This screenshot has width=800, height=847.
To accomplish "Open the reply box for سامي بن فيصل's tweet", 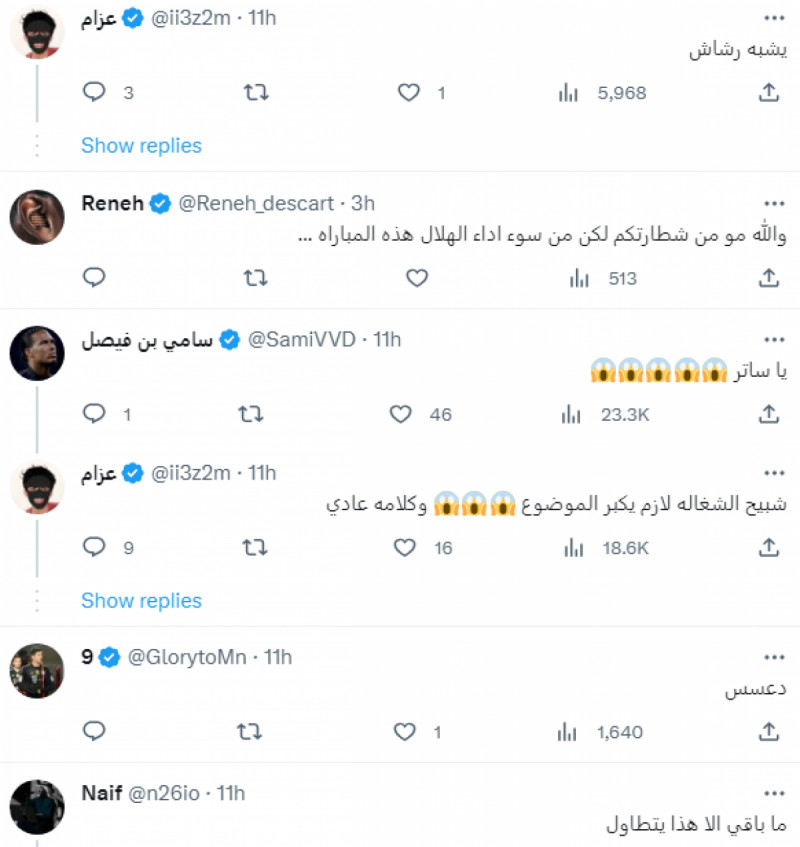I will coord(94,413).
